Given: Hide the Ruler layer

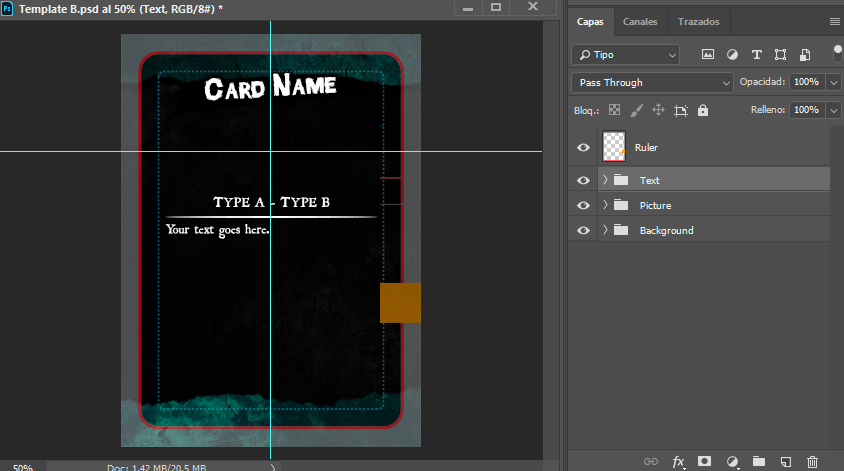Looking at the screenshot, I should coord(583,147).
